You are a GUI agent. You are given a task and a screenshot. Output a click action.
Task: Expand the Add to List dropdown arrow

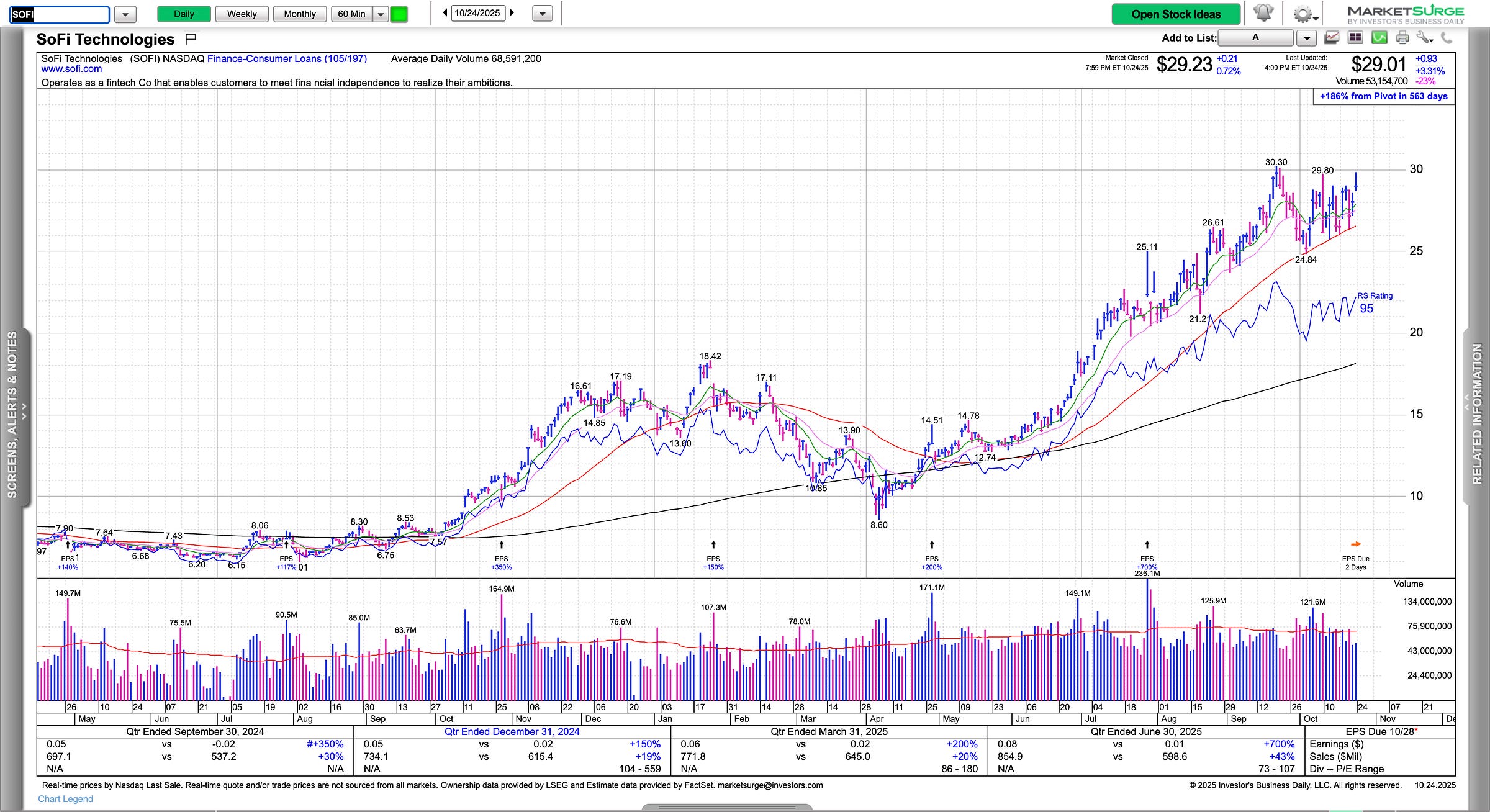click(x=1306, y=38)
